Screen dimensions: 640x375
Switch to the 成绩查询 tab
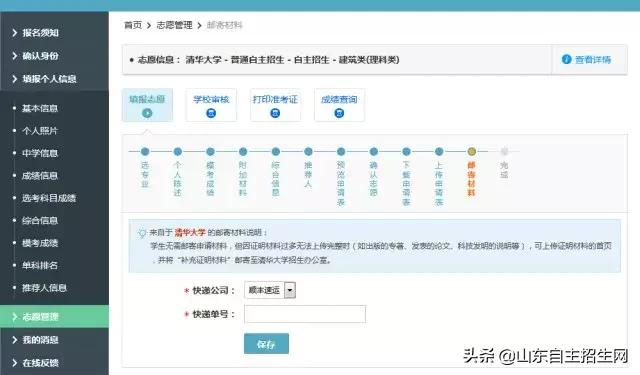click(339, 105)
